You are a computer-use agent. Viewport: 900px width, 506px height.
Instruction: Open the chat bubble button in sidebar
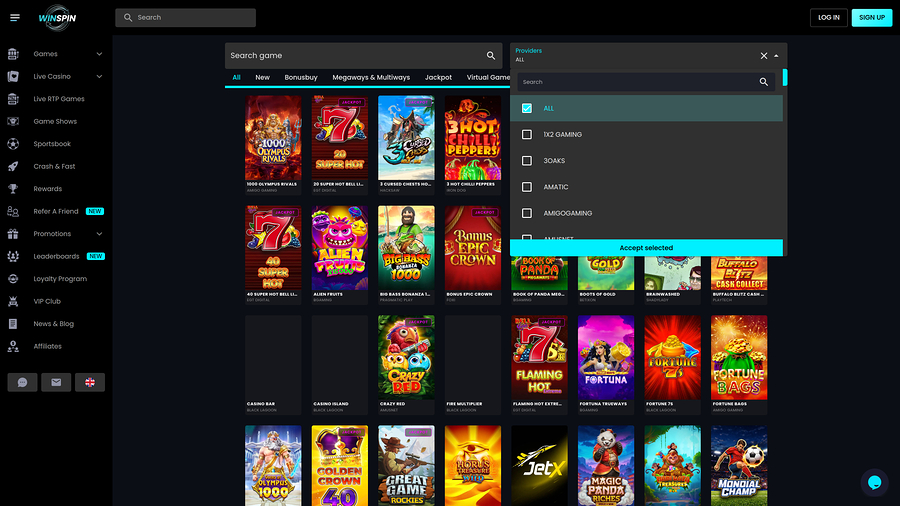tap(22, 382)
